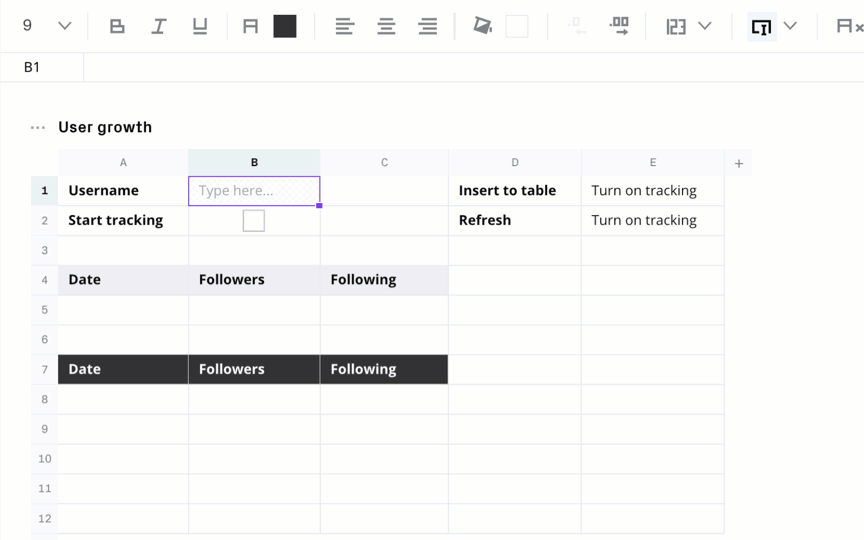Click the formula bar input area
Image resolution: width=864 pixels, height=540 pixels.
(x=474, y=67)
